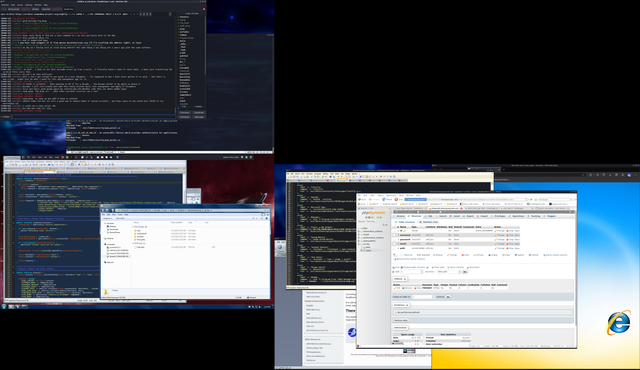Screen dimensions: 640x370
Task: Click the Explorer help icon at toolbar right
Action: [267, 218]
